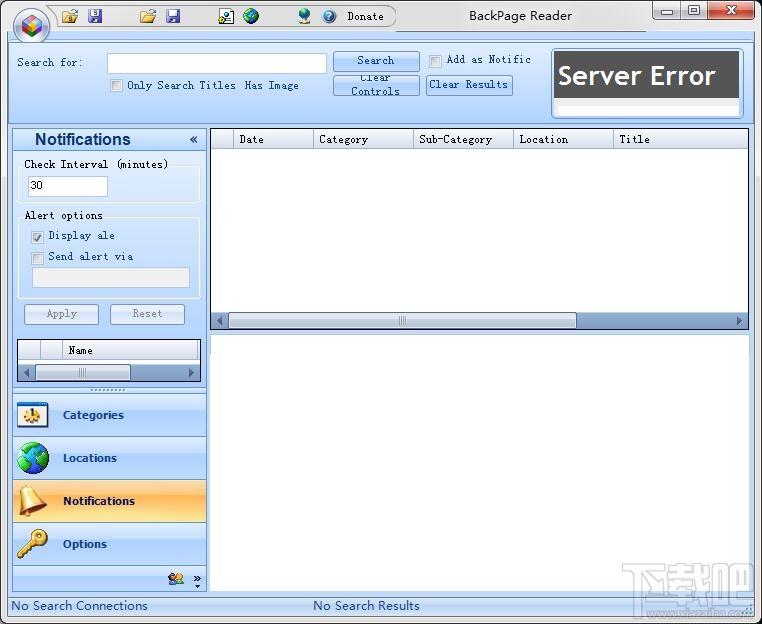The width and height of the screenshot is (762, 624).
Task: Click the Options key icon
Action: click(x=32, y=544)
